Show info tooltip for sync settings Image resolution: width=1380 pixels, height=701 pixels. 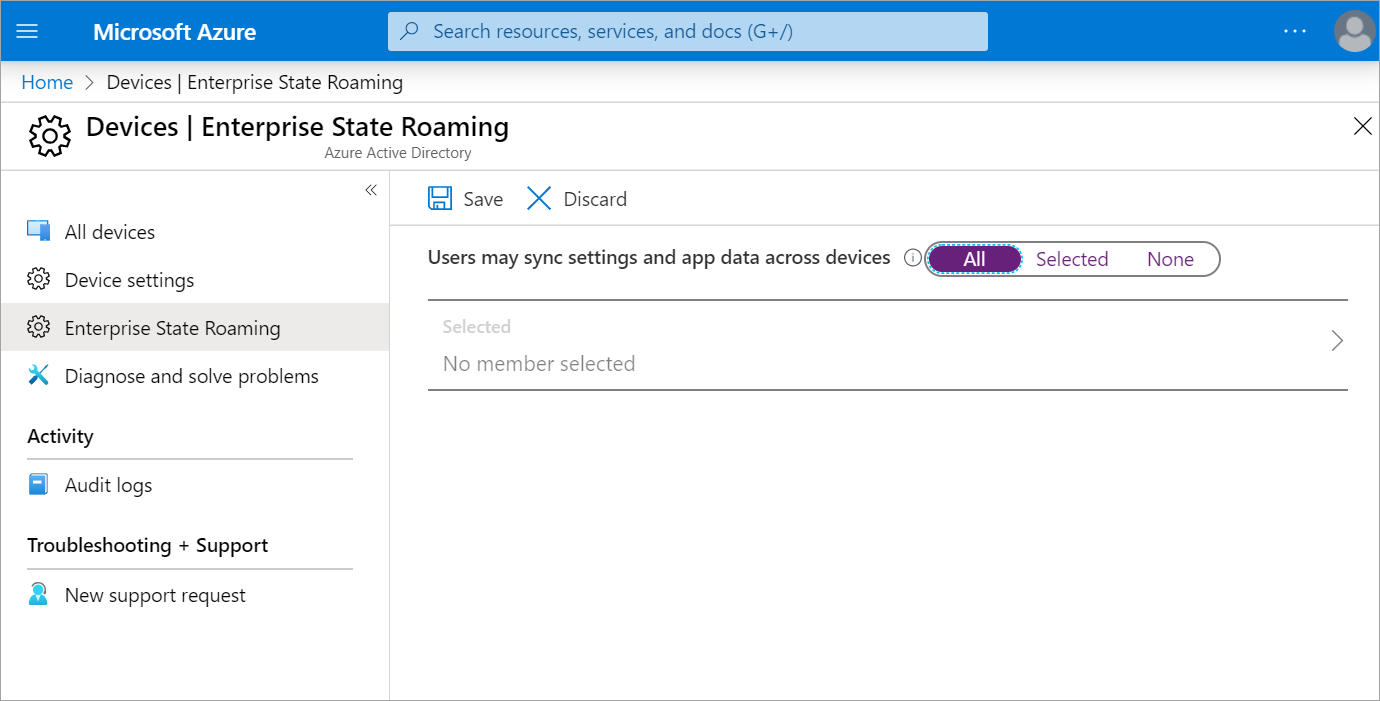912,258
